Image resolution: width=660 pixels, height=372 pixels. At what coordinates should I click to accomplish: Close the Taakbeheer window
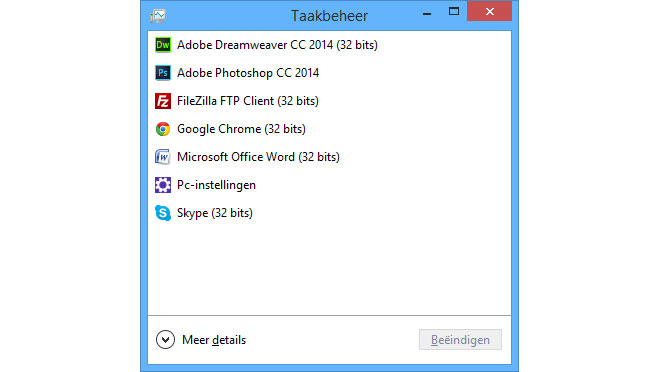[x=490, y=11]
